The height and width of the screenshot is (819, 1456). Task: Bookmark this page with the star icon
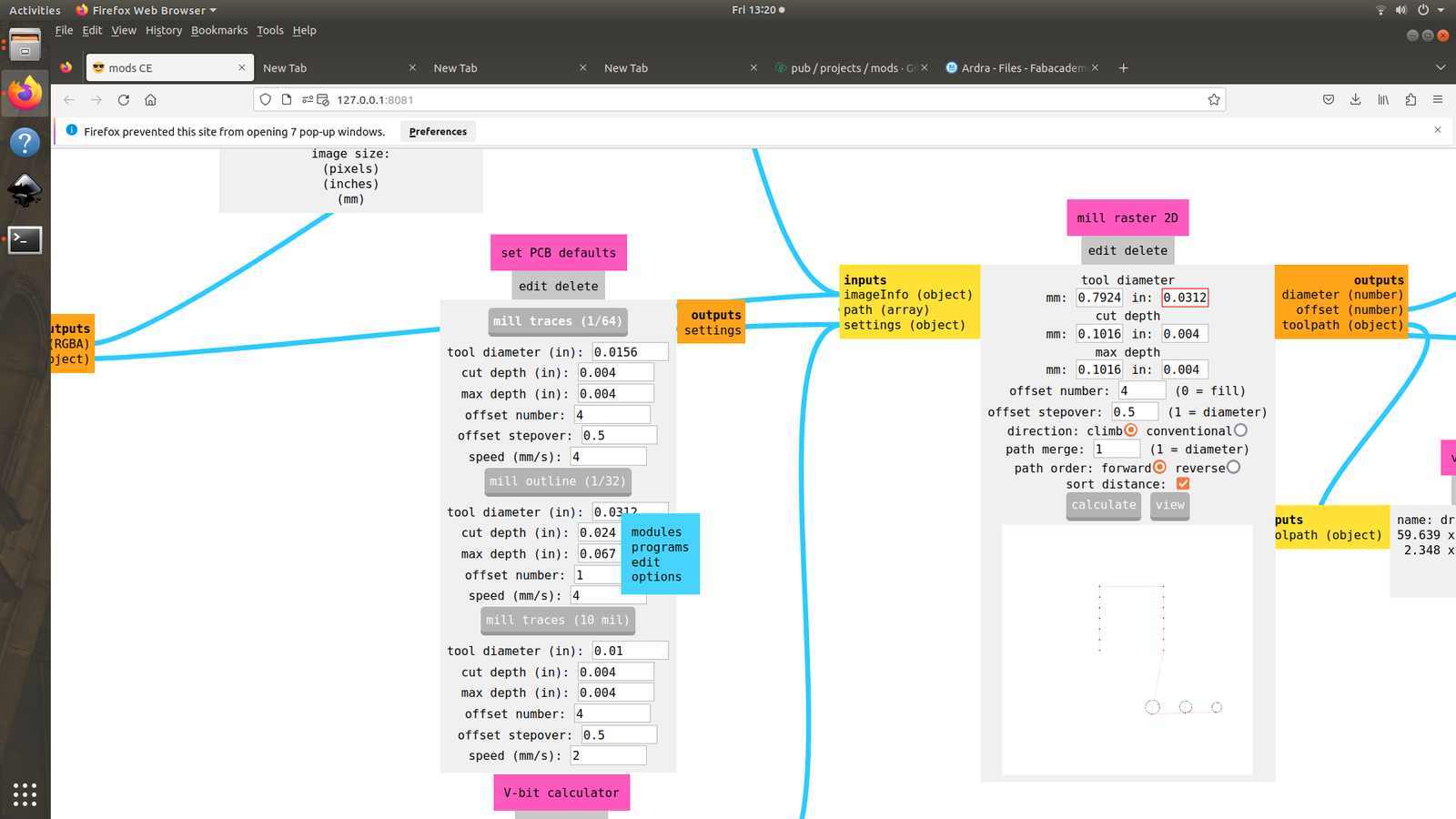1214,100
